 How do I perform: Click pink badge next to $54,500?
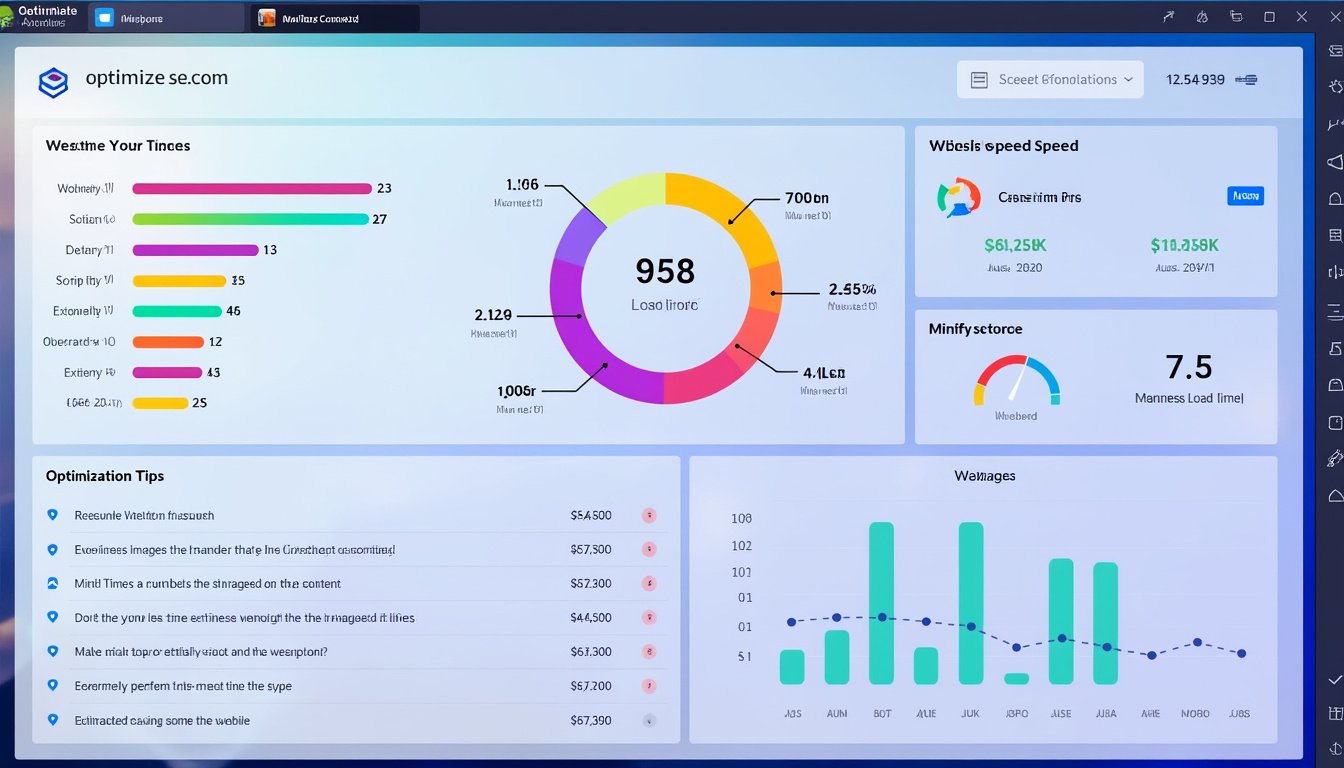(649, 516)
